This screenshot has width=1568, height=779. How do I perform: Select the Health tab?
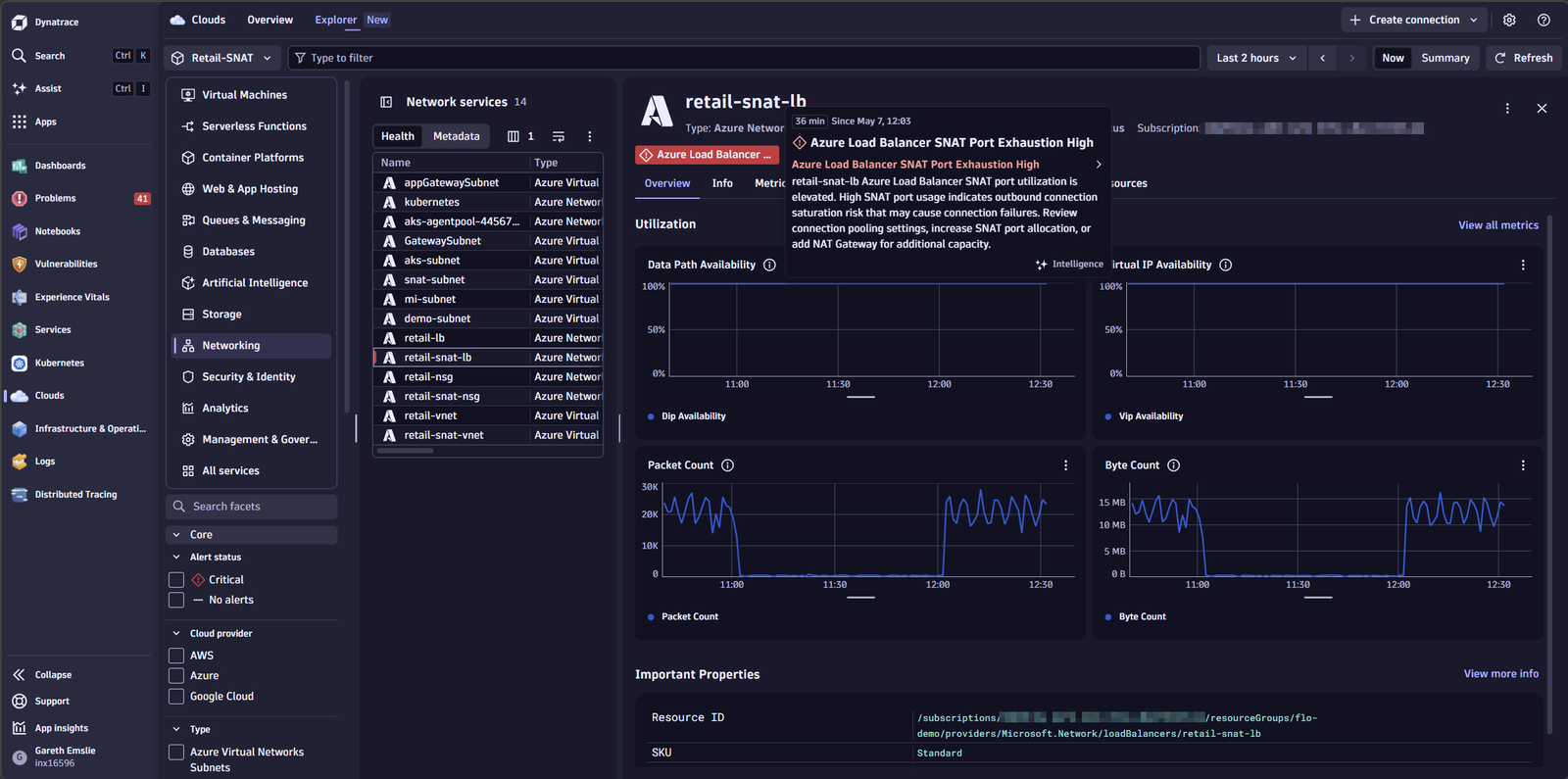click(398, 136)
